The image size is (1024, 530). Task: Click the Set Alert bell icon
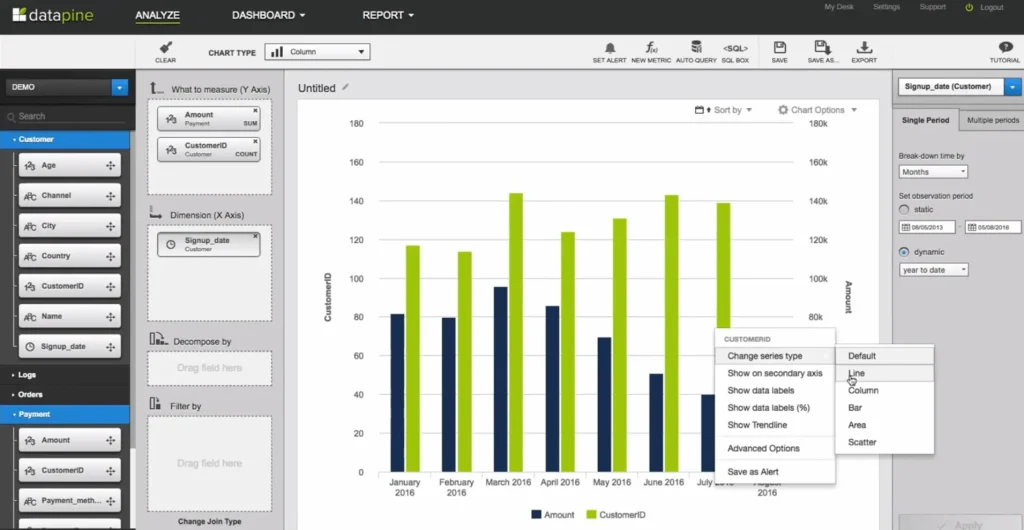609,48
